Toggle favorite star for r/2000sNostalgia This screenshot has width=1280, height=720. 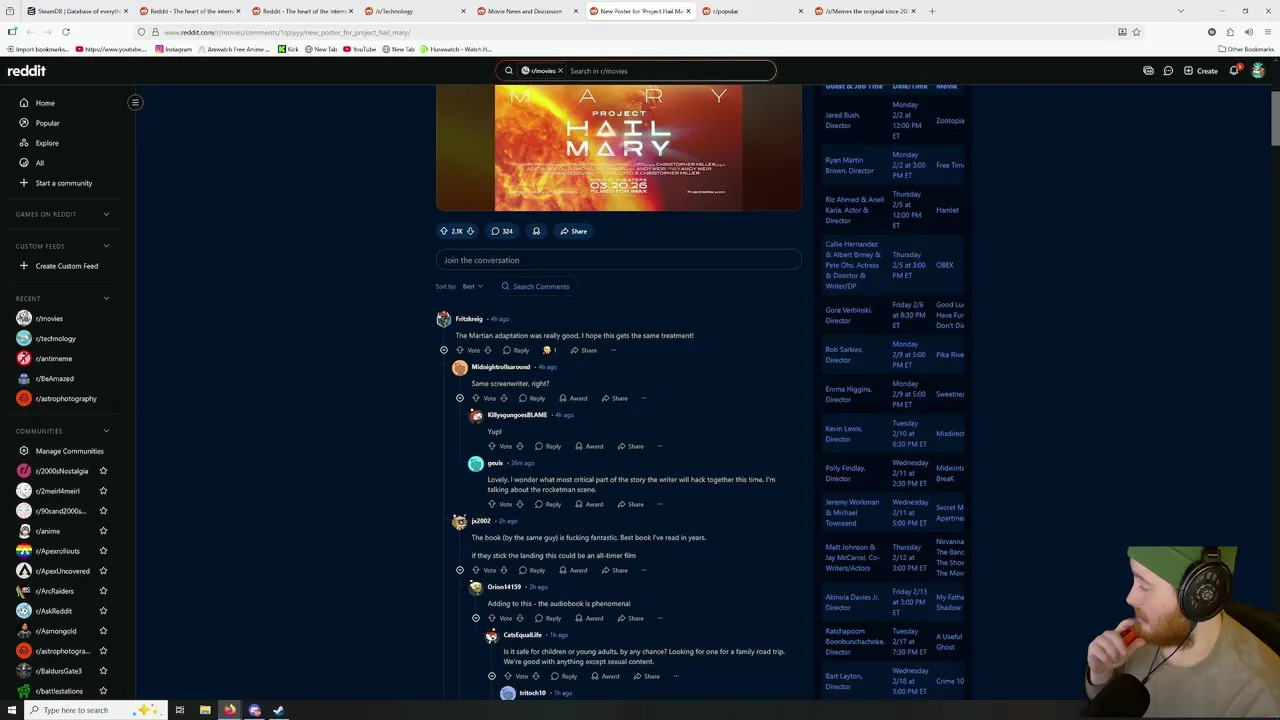coord(103,471)
